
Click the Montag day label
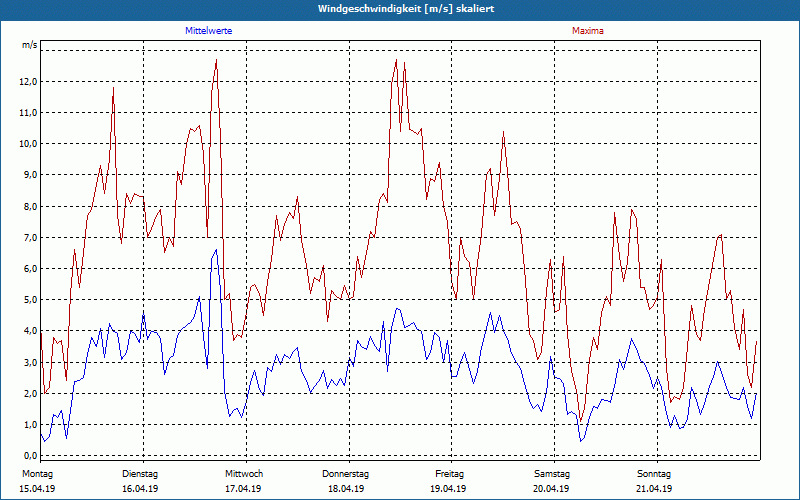37,474
